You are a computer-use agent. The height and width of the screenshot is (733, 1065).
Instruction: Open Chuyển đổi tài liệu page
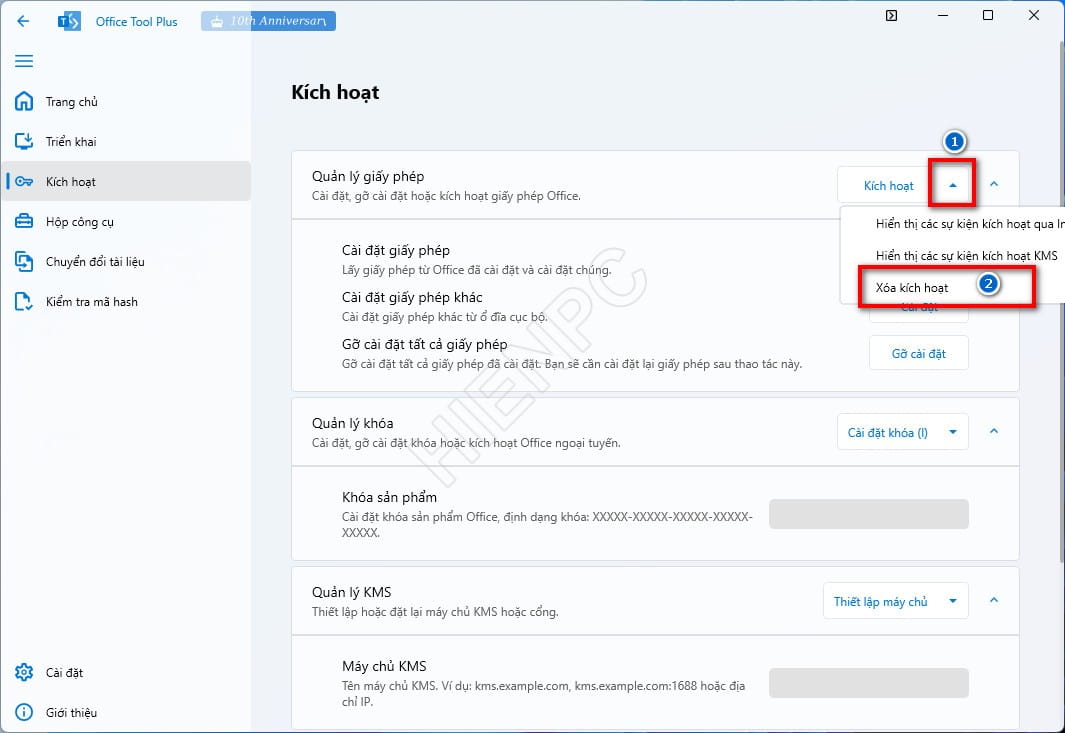126,262
